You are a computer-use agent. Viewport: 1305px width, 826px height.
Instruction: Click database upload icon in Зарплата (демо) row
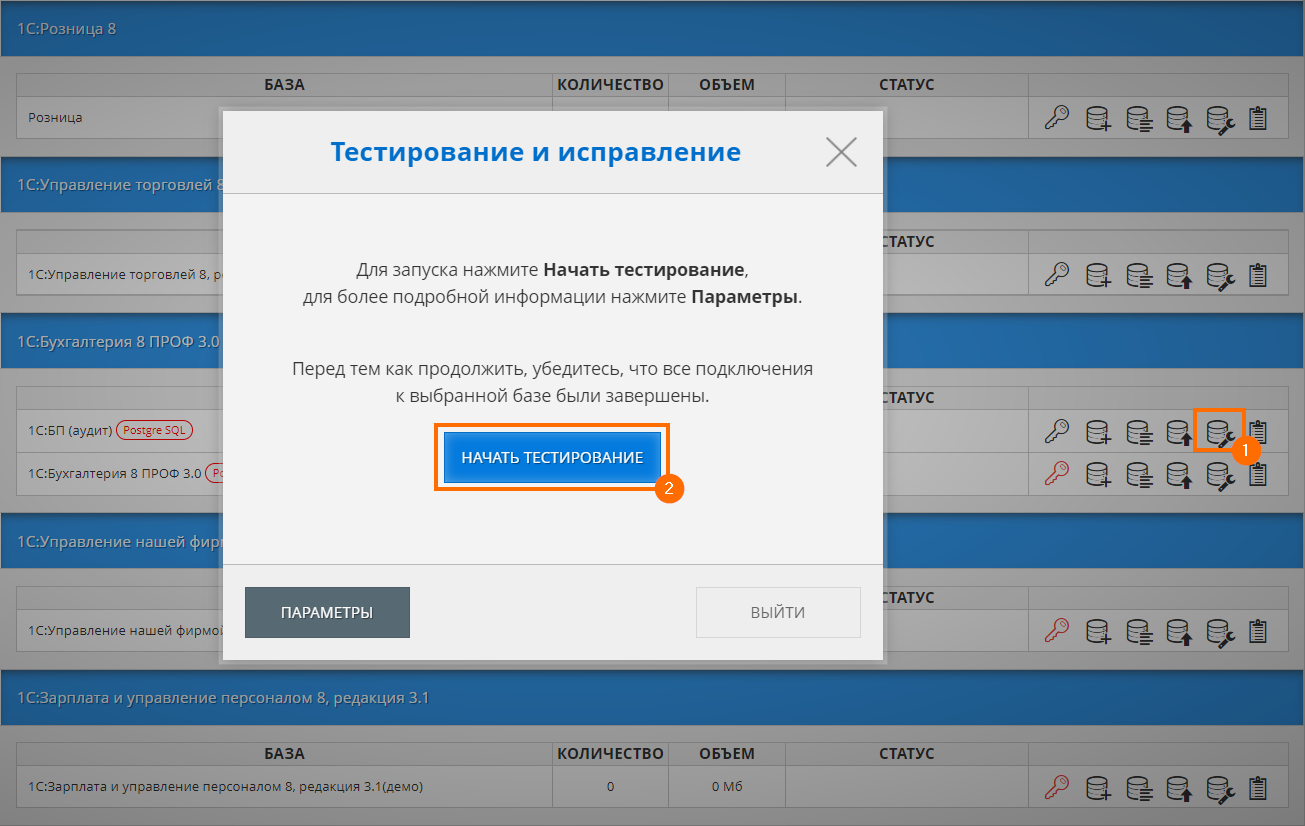coord(1180,787)
